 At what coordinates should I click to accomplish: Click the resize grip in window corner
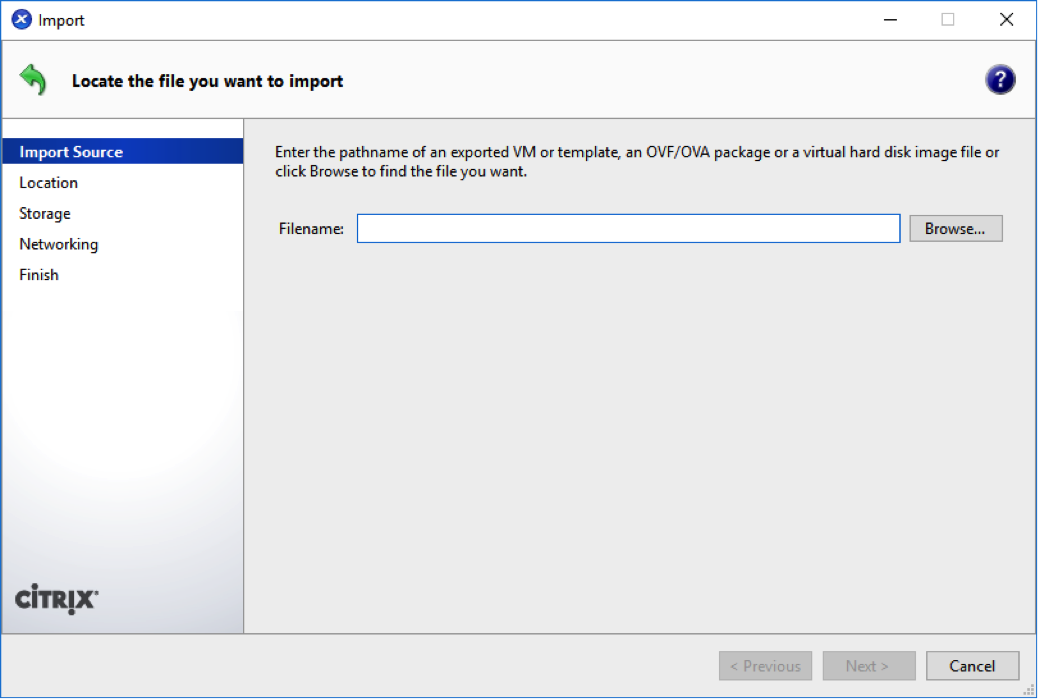click(x=1029, y=690)
